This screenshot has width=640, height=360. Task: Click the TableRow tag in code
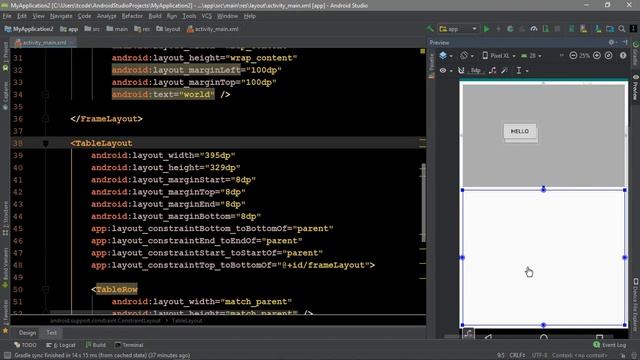click(x=117, y=289)
